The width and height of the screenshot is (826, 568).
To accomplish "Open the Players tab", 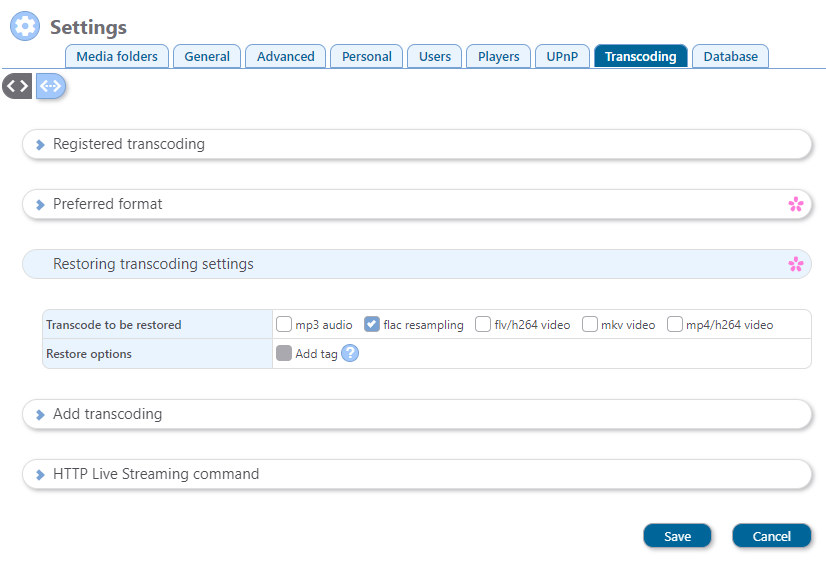I will [498, 56].
